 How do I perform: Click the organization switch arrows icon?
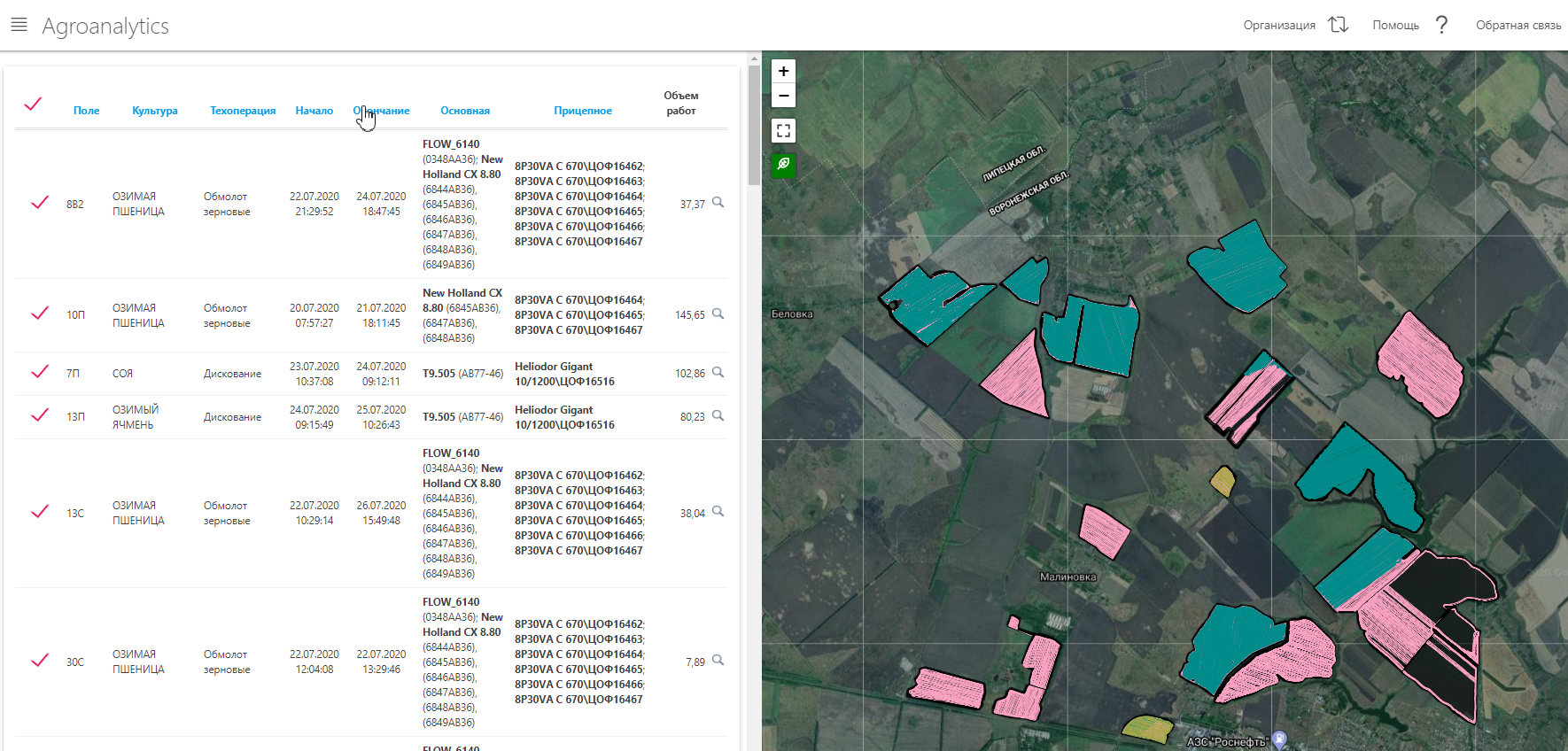1338,25
